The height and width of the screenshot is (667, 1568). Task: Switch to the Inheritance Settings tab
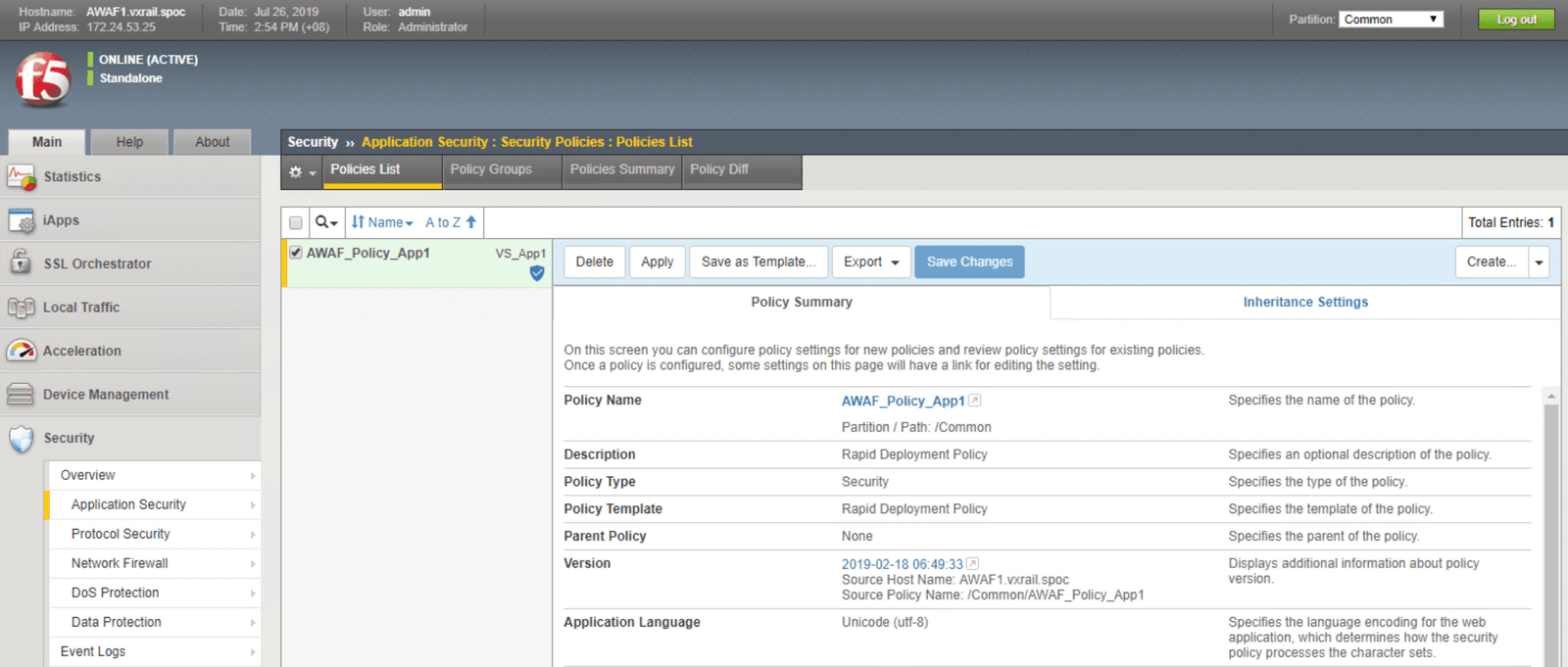click(1305, 303)
